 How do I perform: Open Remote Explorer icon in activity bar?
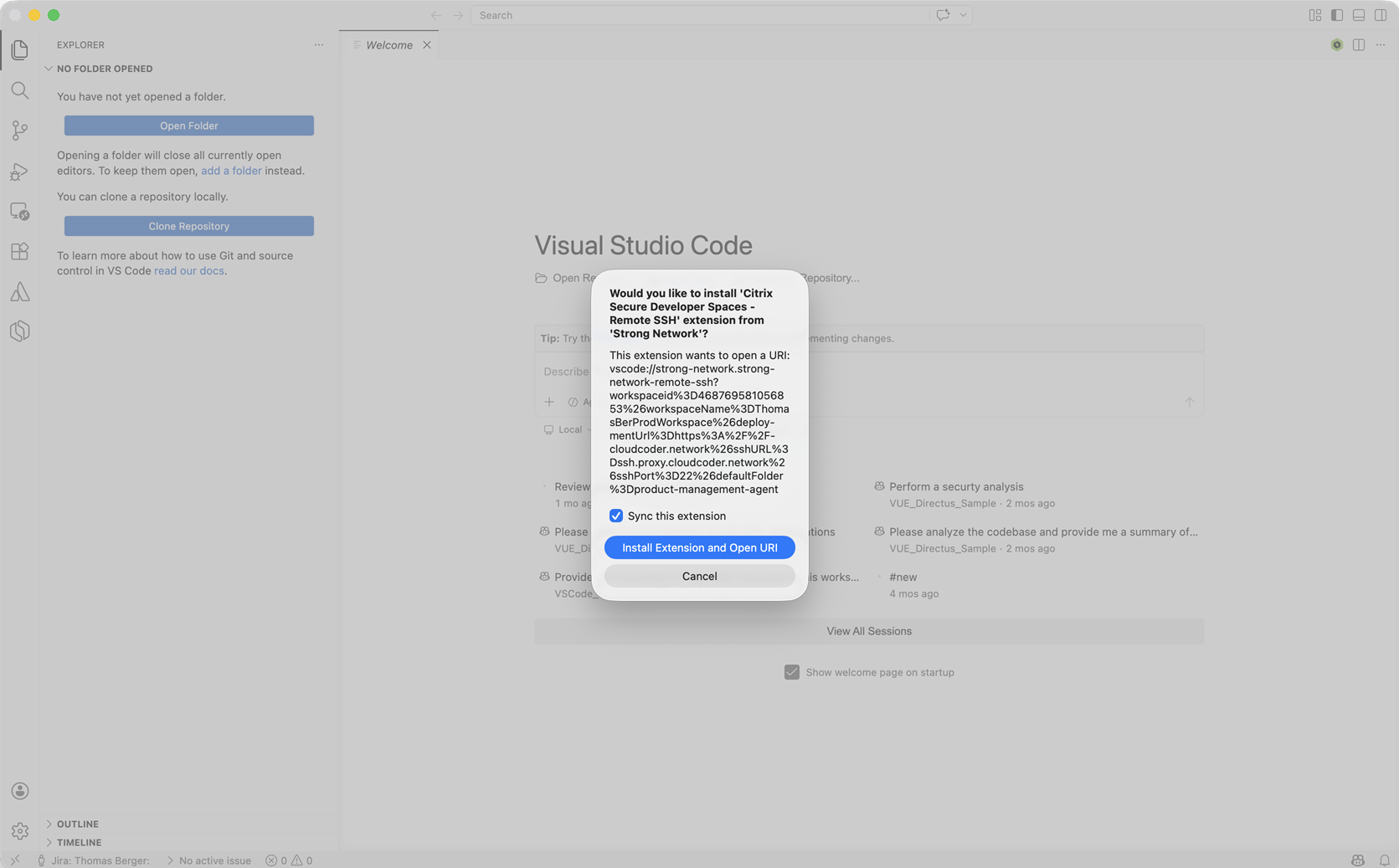coord(19,211)
